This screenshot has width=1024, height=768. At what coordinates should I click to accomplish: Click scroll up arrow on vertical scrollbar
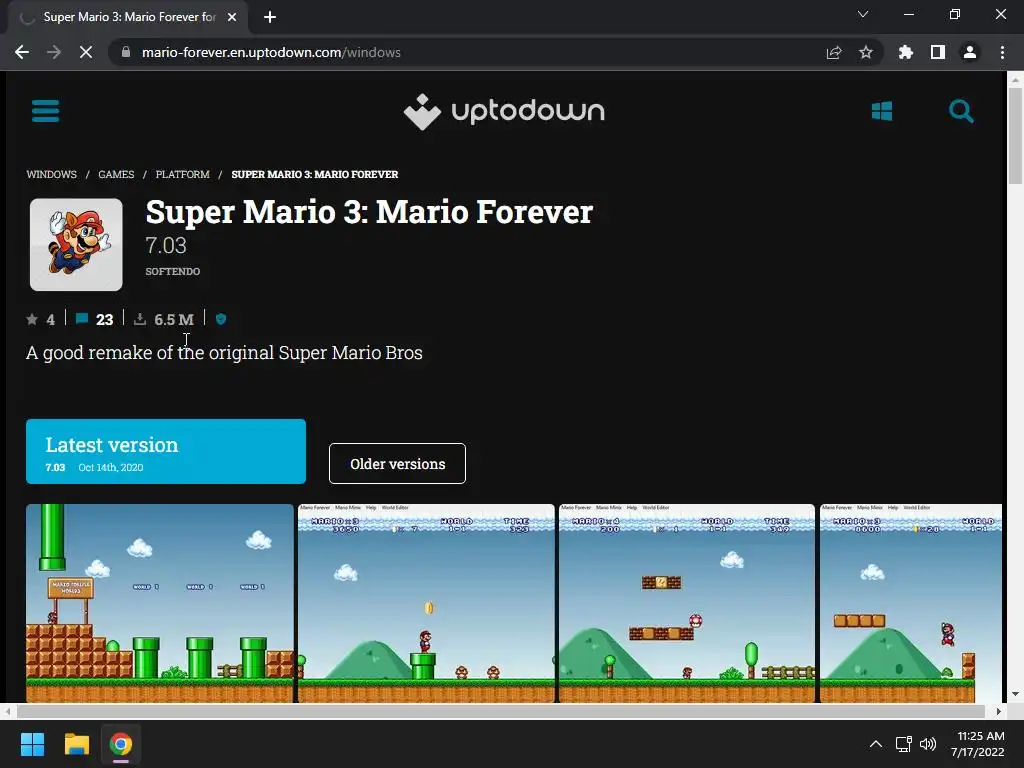pyautogui.click(x=1015, y=80)
